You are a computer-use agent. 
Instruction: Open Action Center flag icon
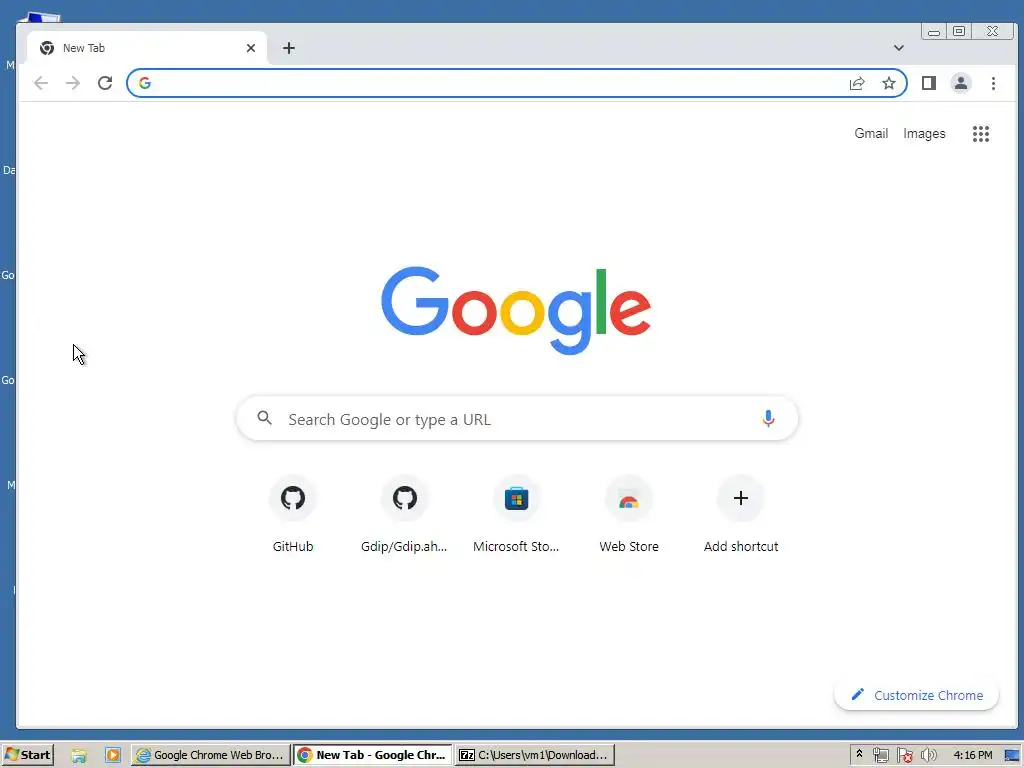[x=904, y=756]
